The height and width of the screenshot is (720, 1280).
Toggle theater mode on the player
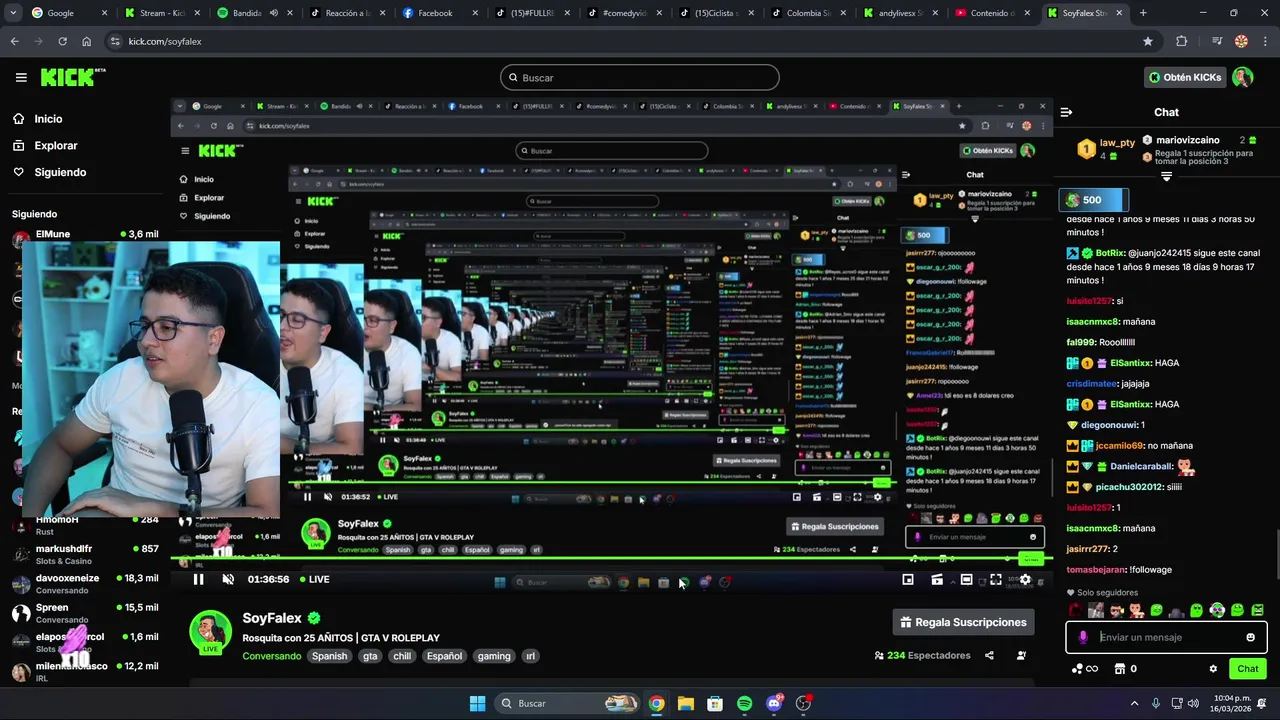click(966, 579)
